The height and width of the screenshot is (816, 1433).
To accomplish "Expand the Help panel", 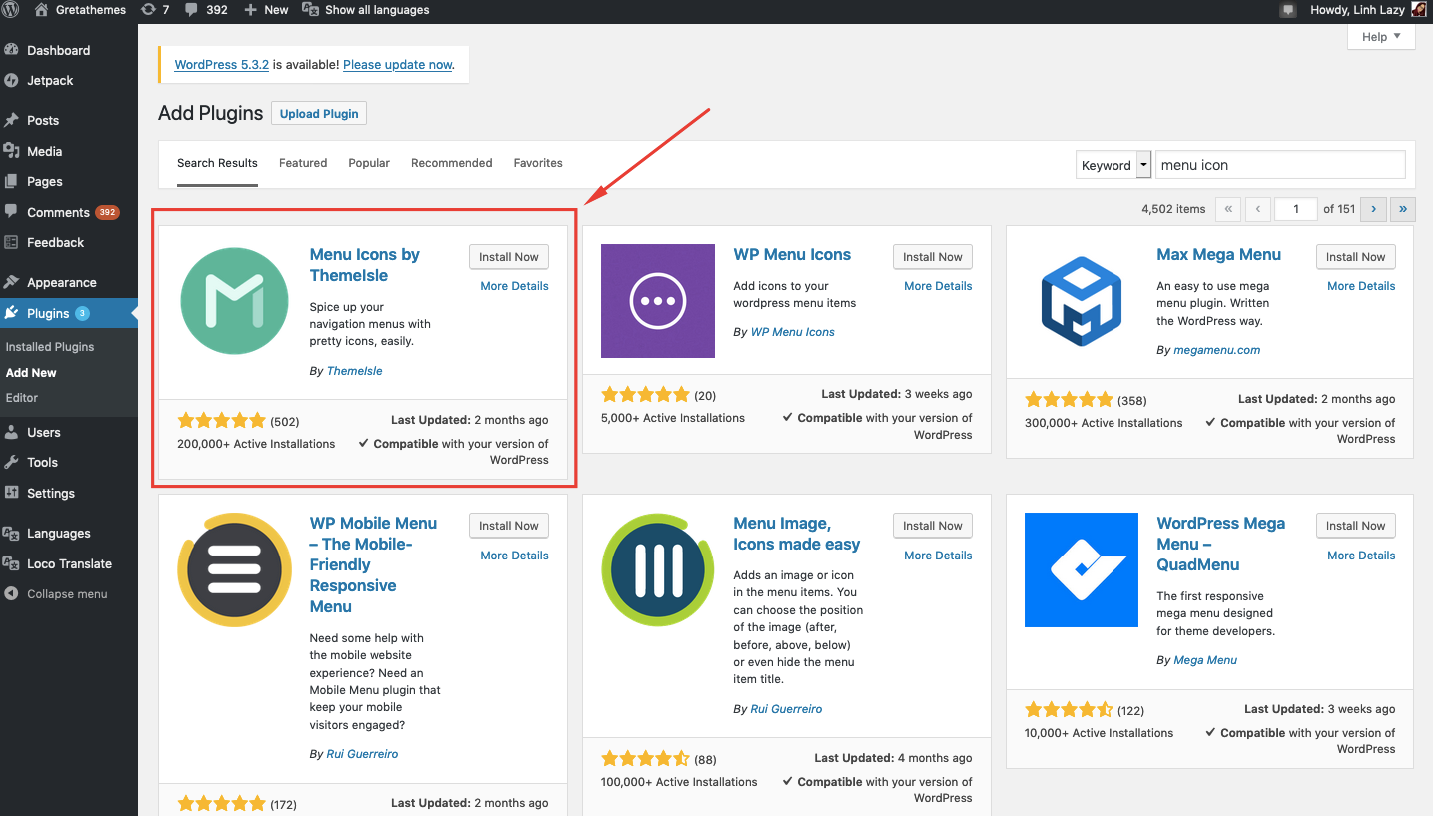I will pos(1381,37).
